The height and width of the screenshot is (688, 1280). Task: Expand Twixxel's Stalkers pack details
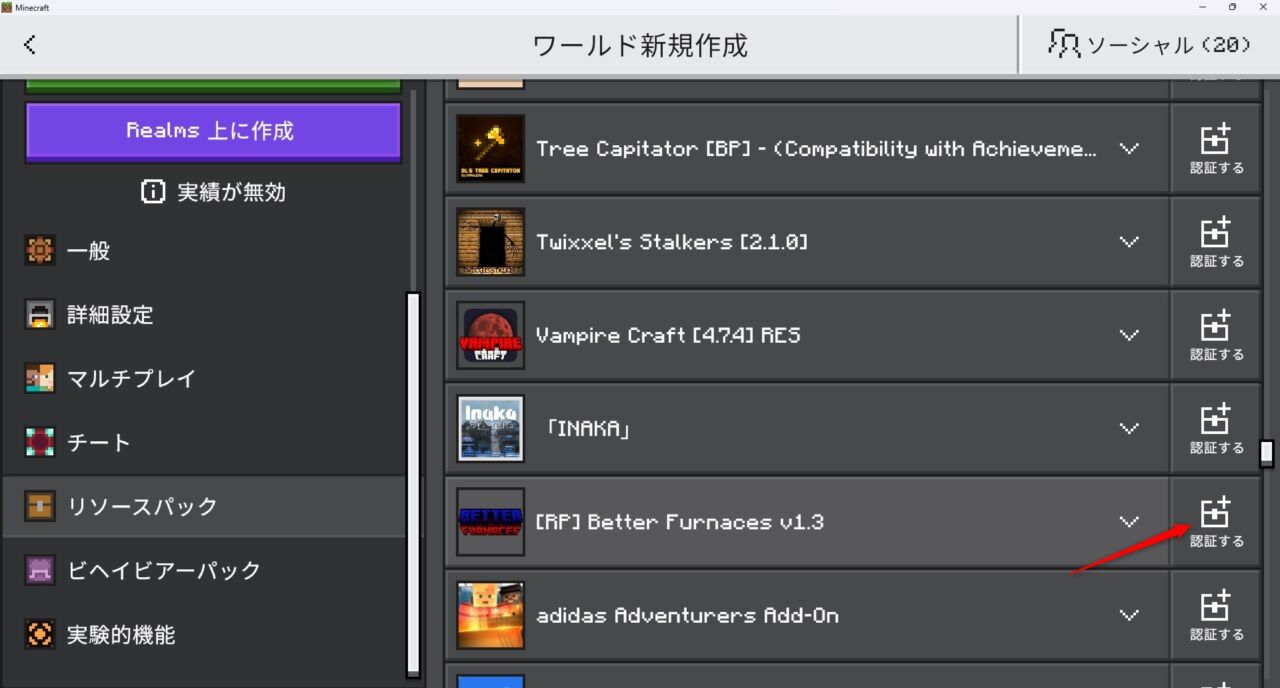pyautogui.click(x=1129, y=242)
